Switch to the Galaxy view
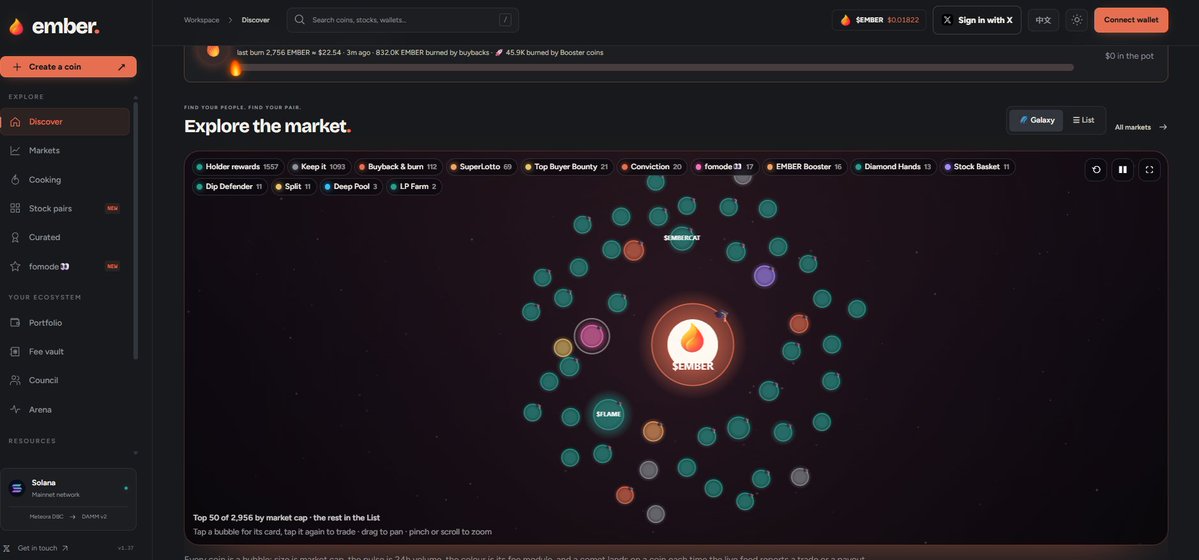This screenshot has width=1199, height=560. [1036, 120]
